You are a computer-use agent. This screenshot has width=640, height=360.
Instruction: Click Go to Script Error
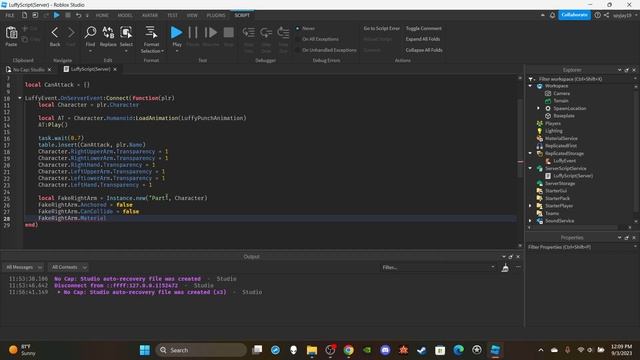pos(382,29)
